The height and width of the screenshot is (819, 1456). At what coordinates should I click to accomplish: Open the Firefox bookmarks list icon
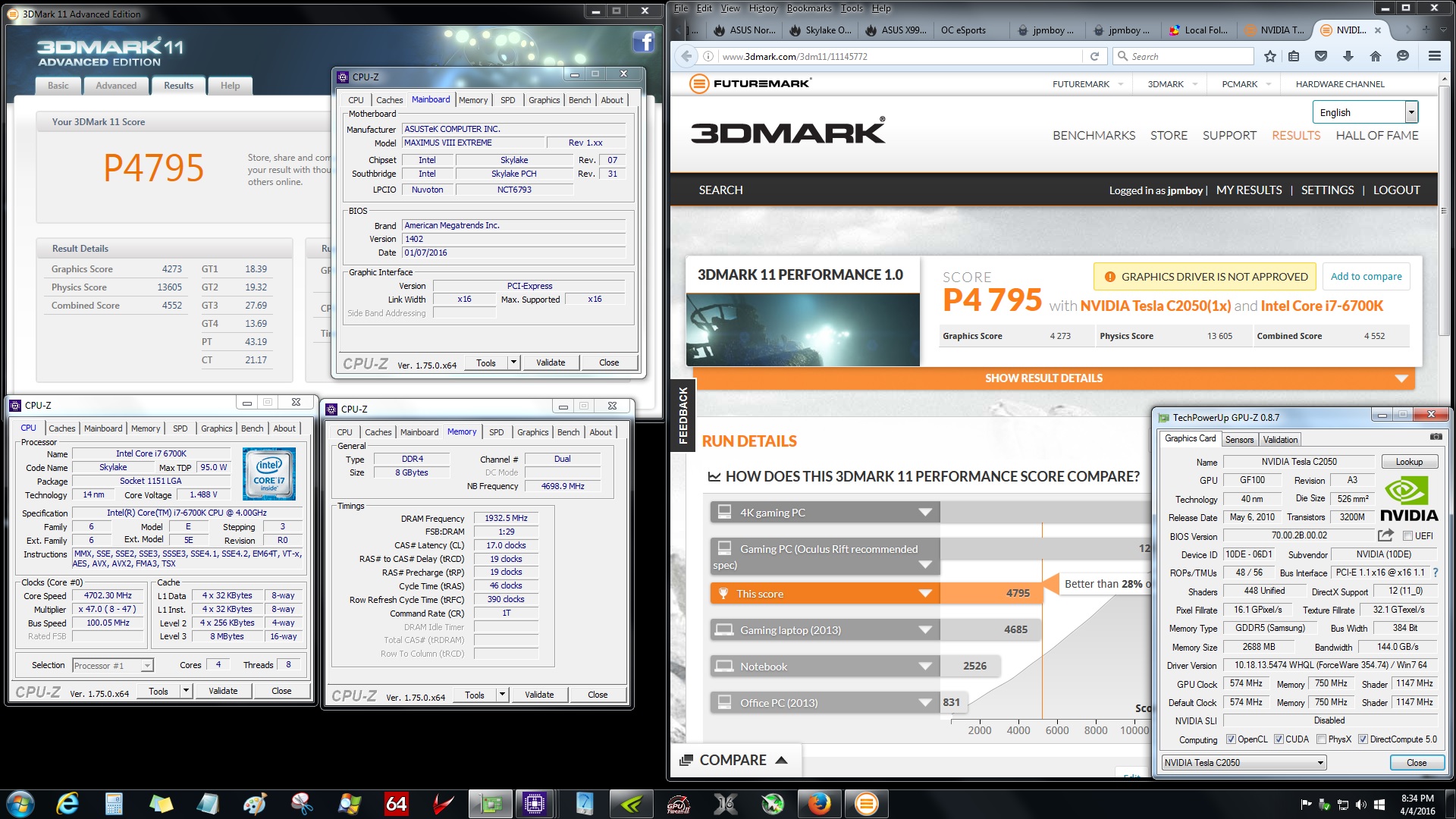1294,56
